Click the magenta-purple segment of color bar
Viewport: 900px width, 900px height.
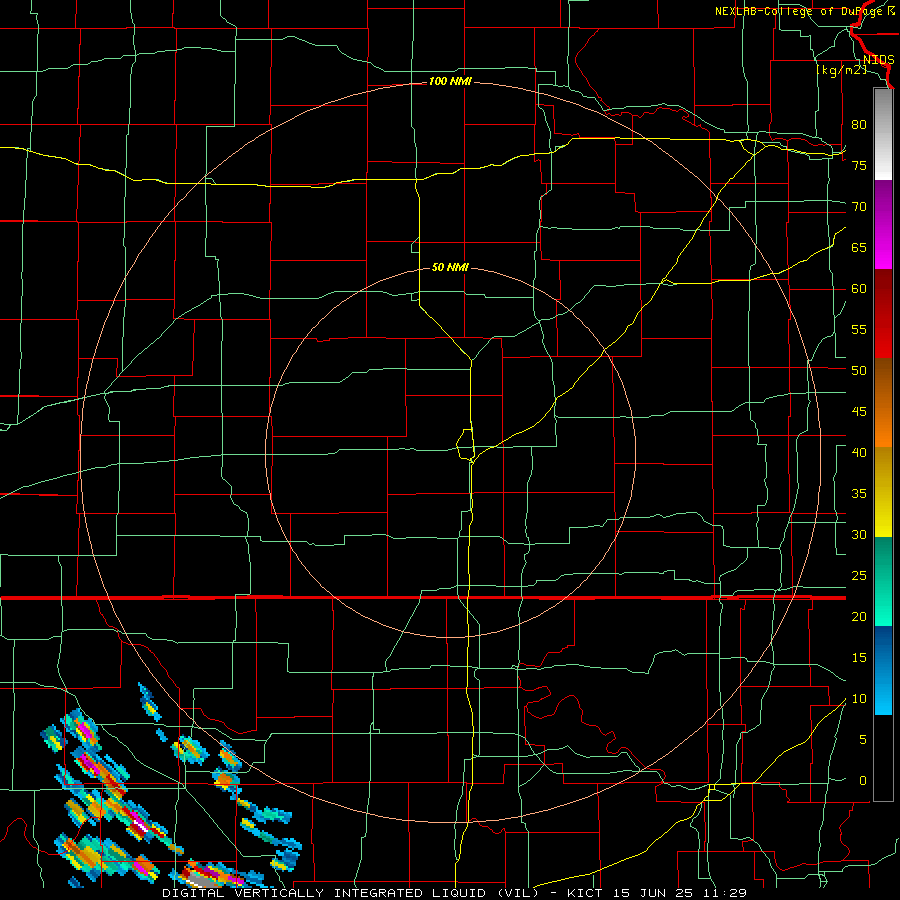click(883, 224)
